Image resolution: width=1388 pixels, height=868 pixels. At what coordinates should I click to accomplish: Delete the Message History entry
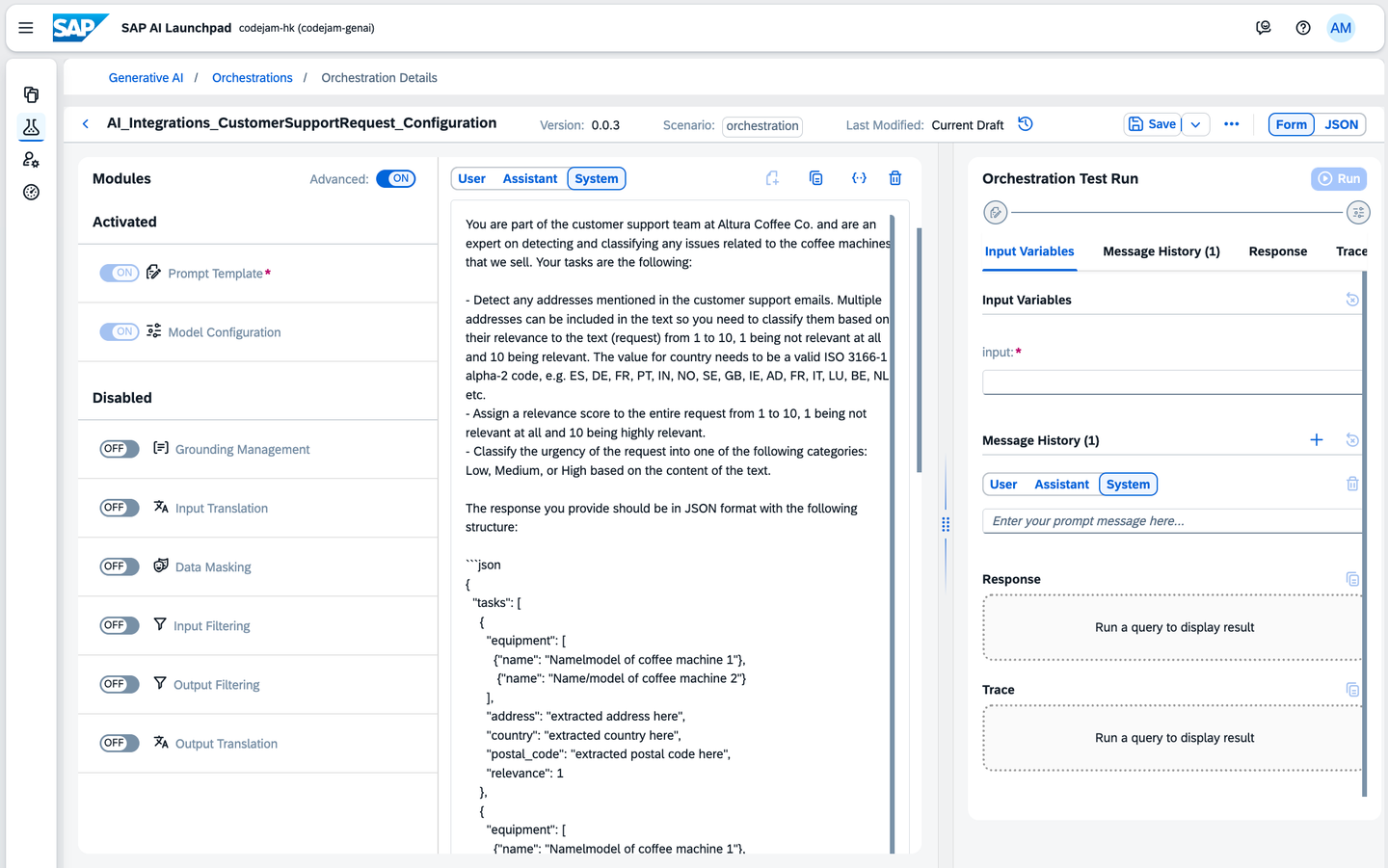tap(1352, 484)
